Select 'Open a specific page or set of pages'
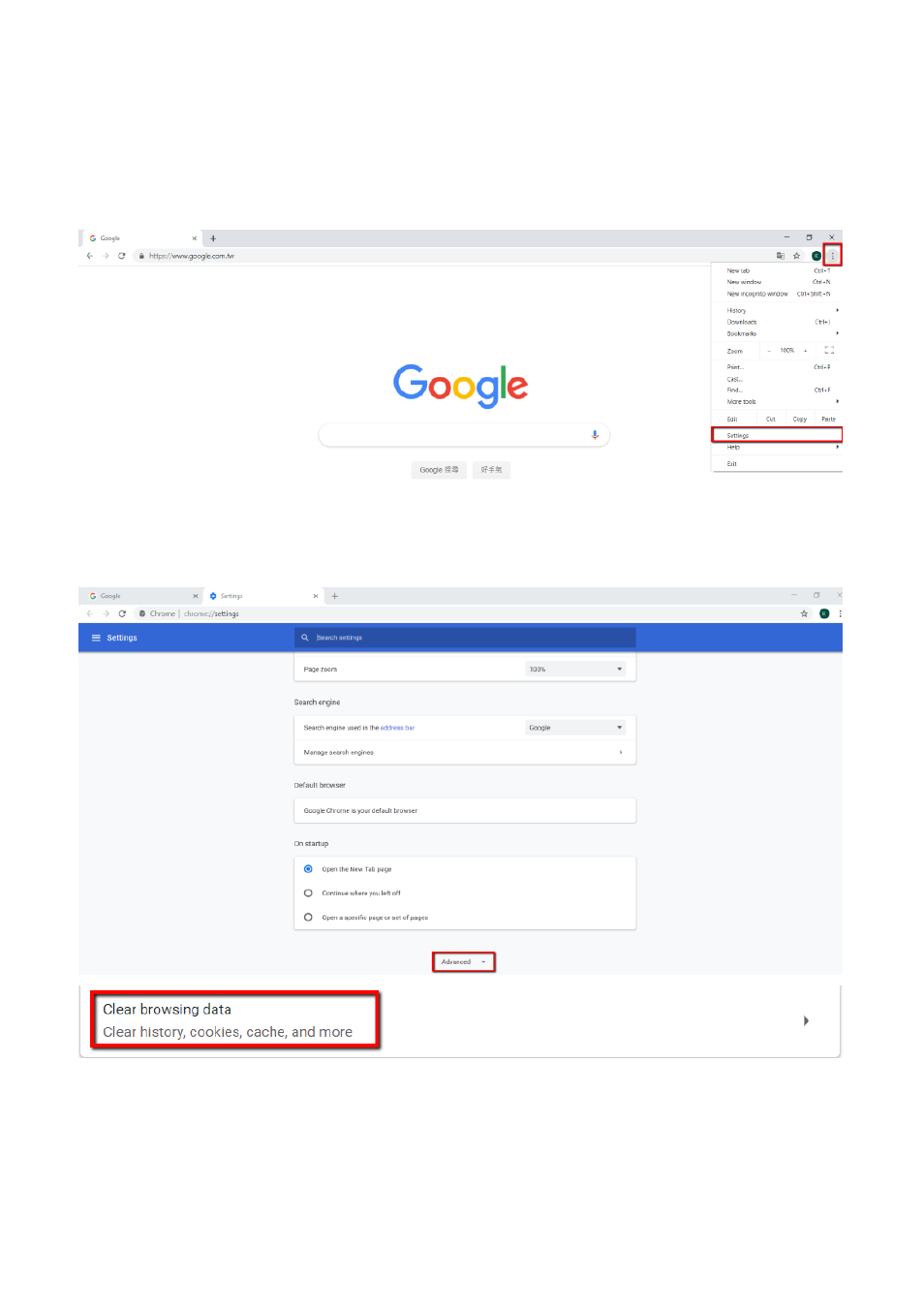 tap(308, 918)
